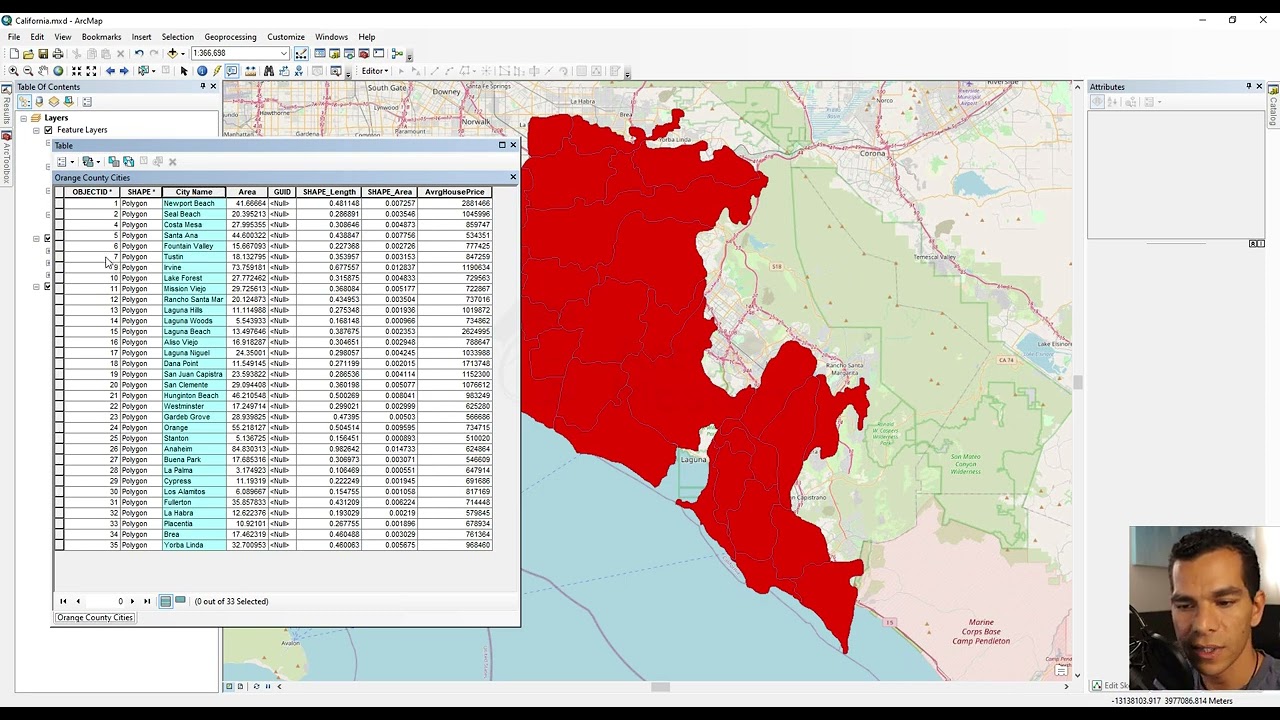
Task: Open the Find binoculars tool
Action: click(x=269, y=71)
